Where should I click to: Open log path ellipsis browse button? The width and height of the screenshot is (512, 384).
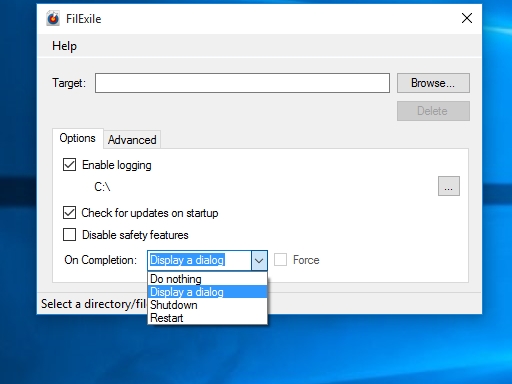click(449, 186)
